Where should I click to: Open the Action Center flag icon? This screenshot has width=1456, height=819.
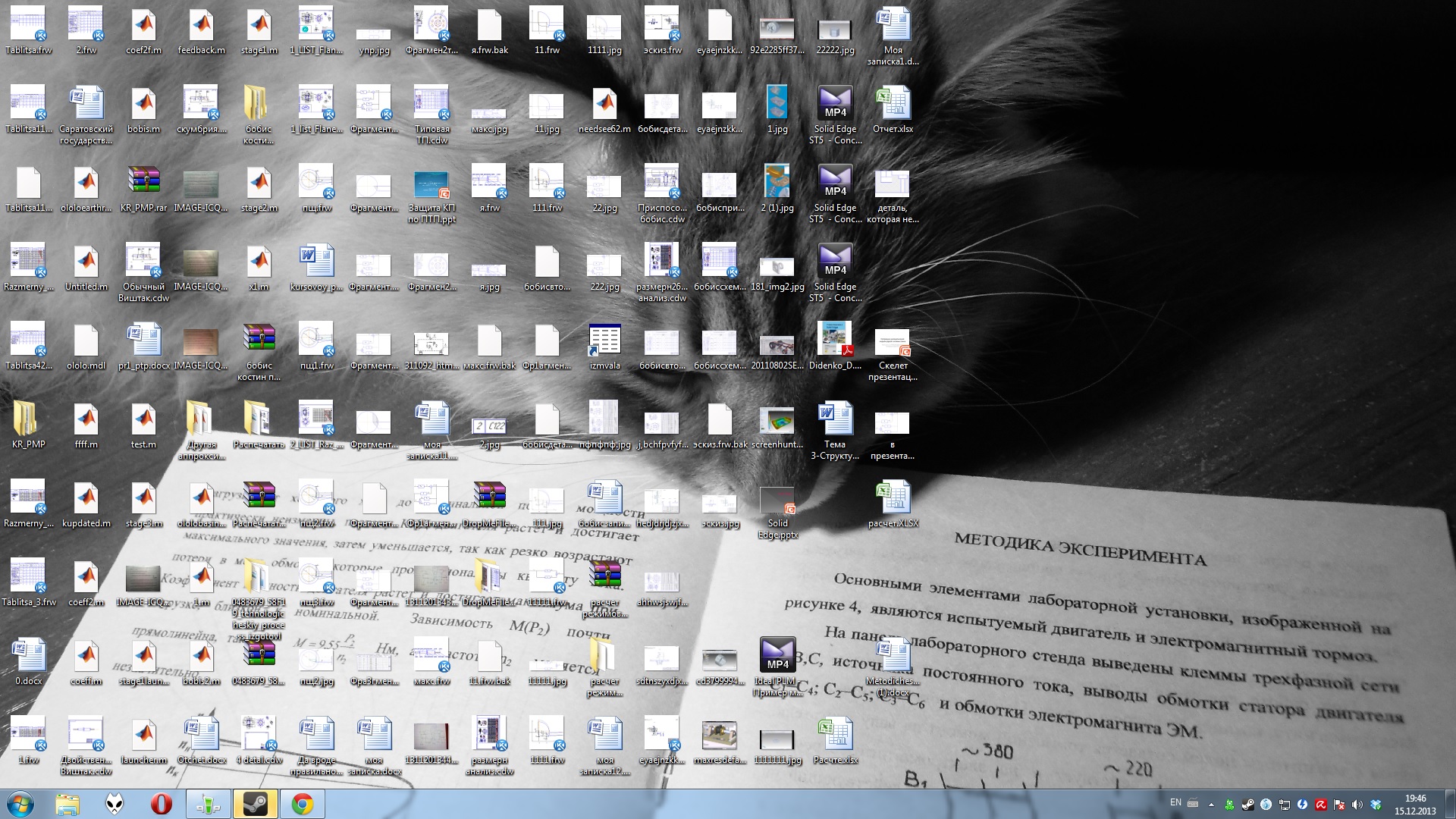click(1339, 805)
